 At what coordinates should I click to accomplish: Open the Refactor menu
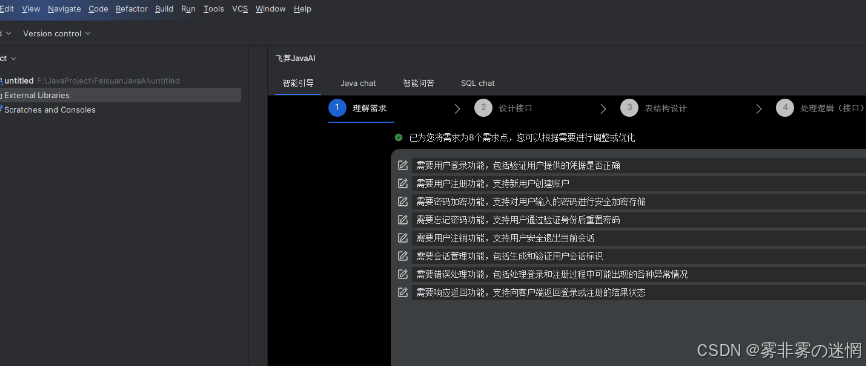coord(131,9)
